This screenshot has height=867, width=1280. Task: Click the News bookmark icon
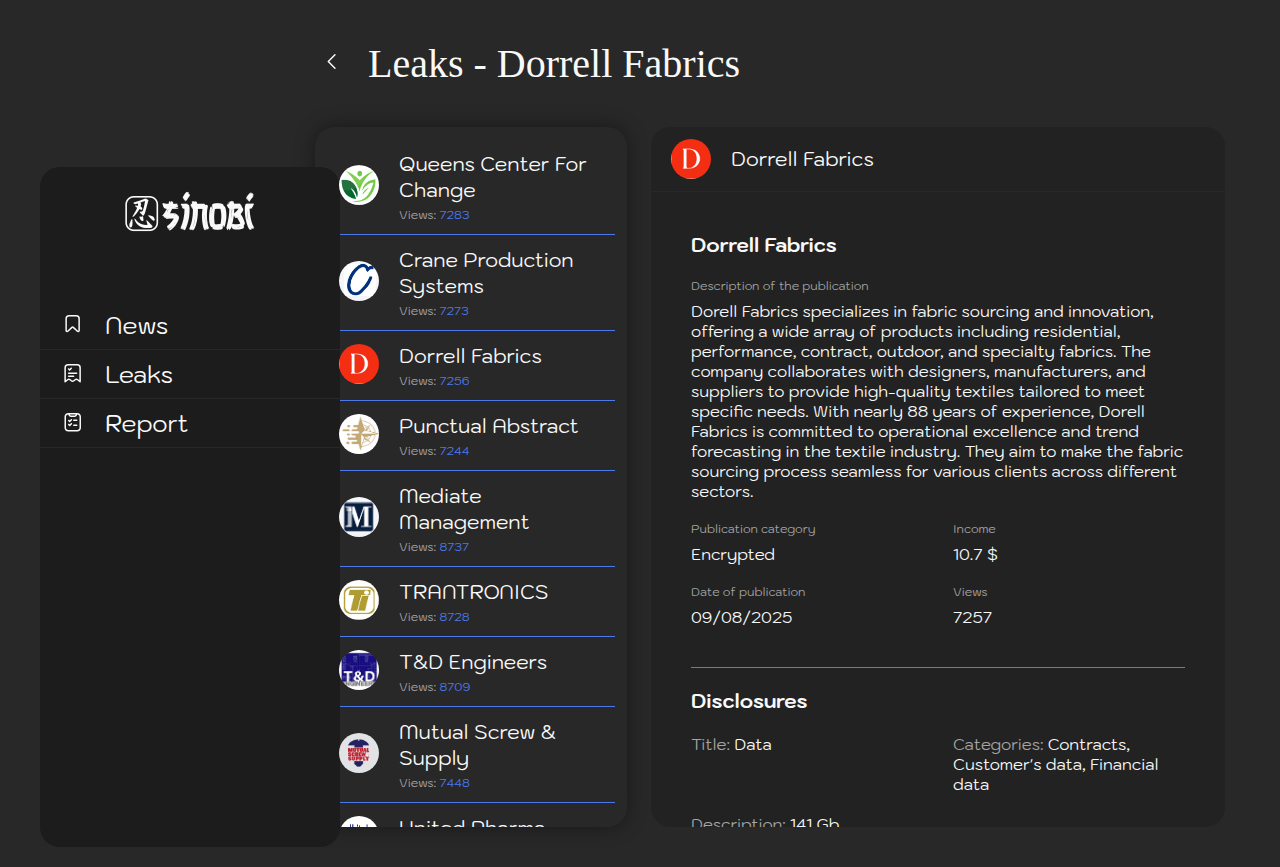[x=72, y=324]
